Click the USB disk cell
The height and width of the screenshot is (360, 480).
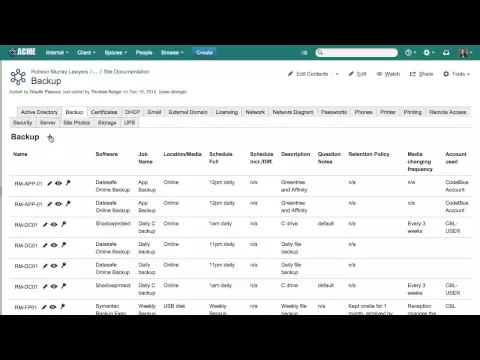coord(174,306)
